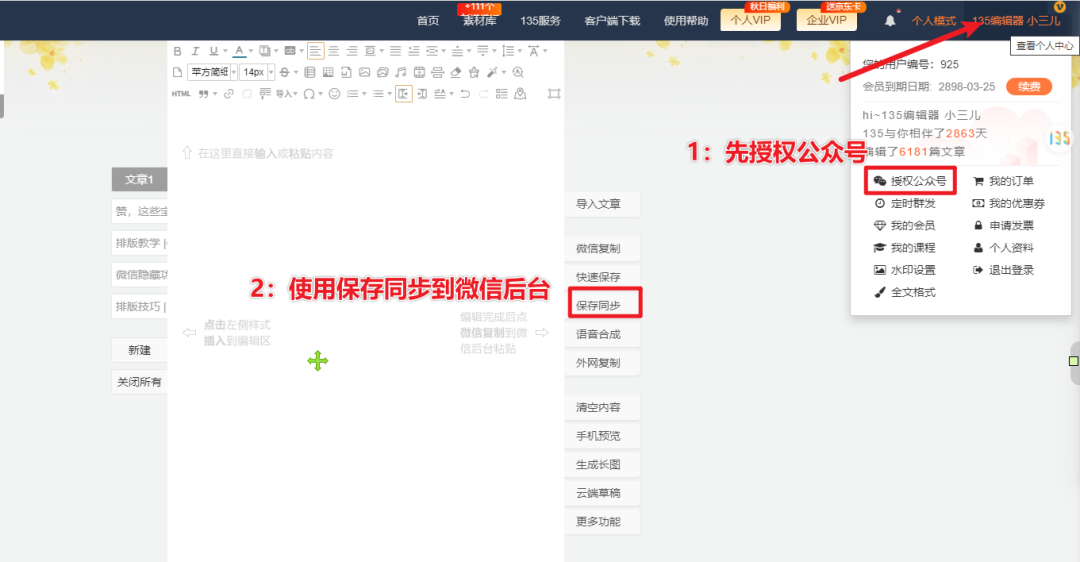Open special characters omega menu

point(309,94)
